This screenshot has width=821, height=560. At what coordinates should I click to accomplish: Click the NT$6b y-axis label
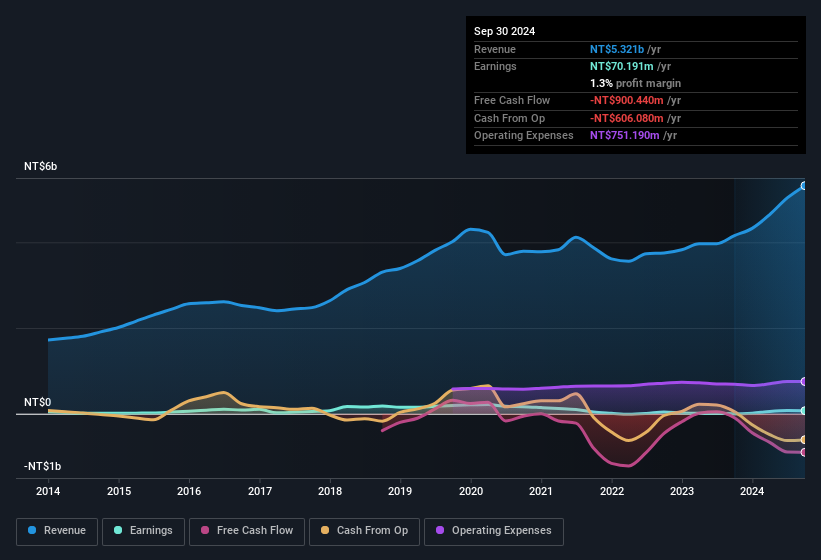(x=40, y=166)
